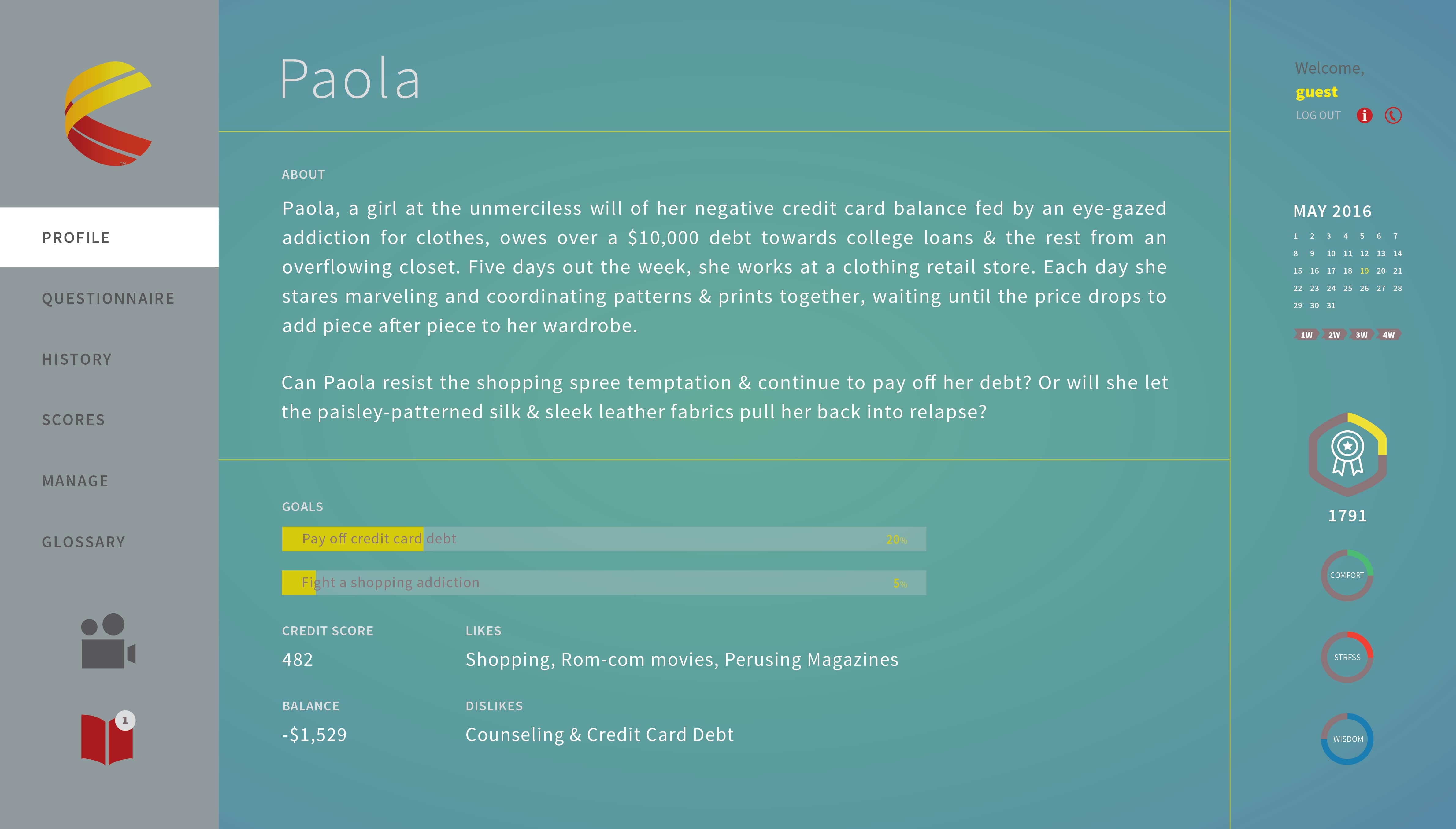Open the Scores menu item
1456x829 pixels.
(x=73, y=420)
